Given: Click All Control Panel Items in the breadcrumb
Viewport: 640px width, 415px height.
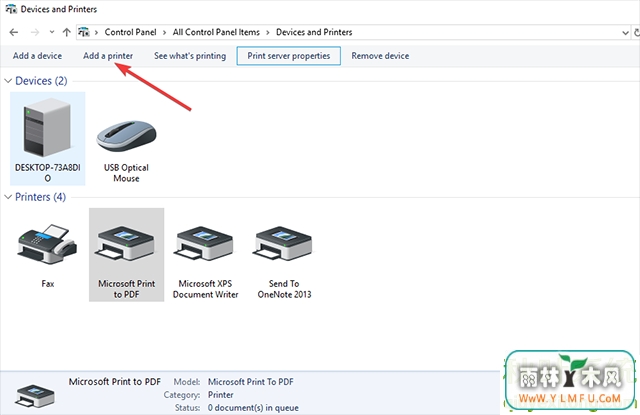Looking at the screenshot, I should click(x=216, y=32).
